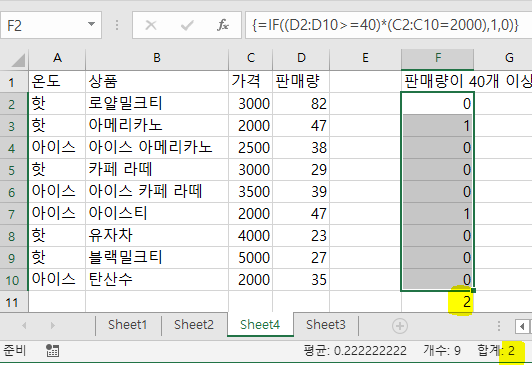Click cell D1 labeled 판매량

click(x=301, y=81)
